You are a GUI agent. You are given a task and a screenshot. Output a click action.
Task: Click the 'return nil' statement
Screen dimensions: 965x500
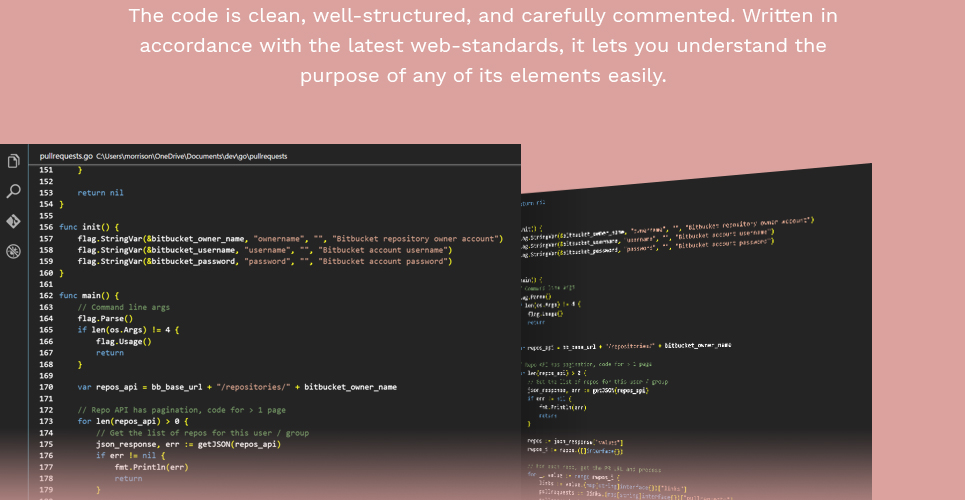[100, 192]
